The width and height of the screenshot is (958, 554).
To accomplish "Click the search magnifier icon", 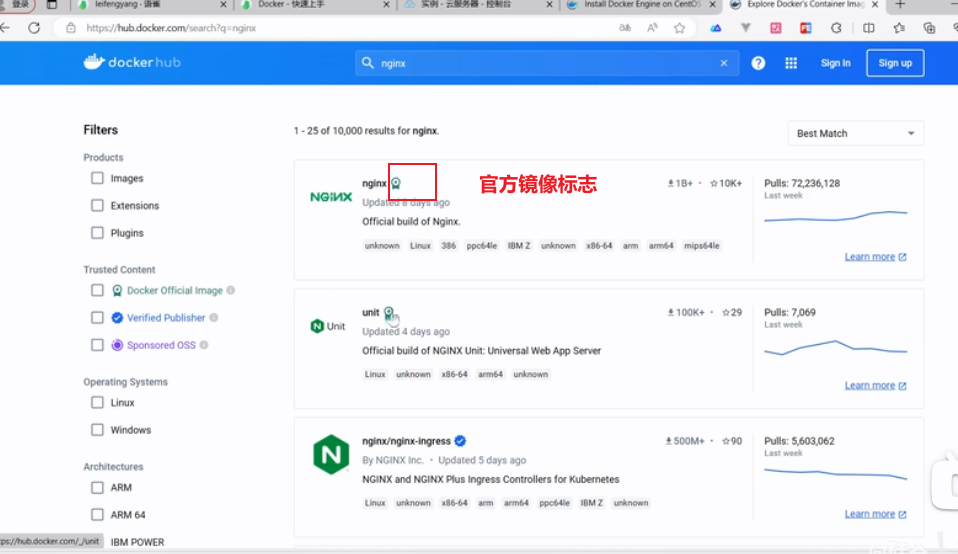I will [367, 63].
